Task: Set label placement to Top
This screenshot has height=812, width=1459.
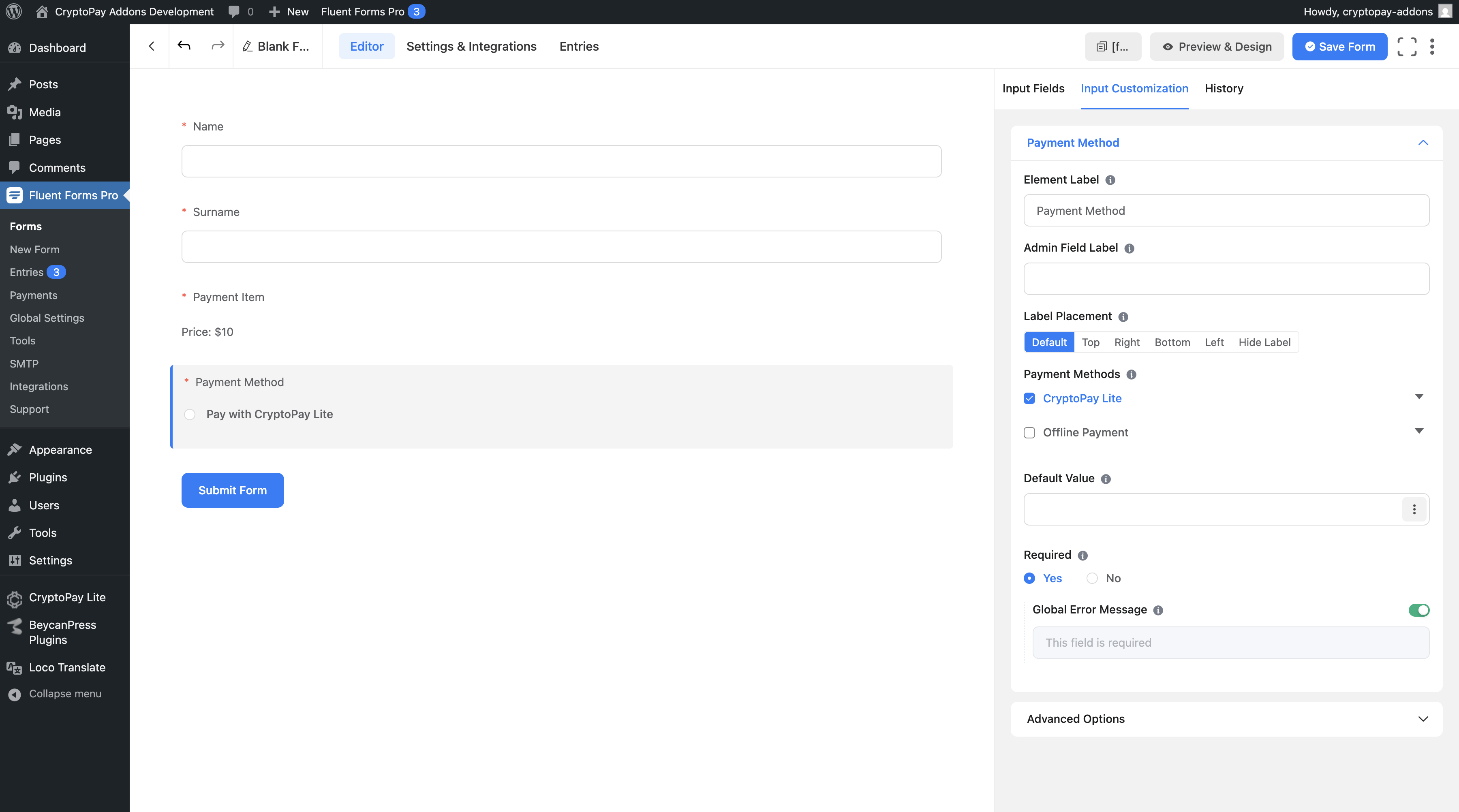Action: pyautogui.click(x=1090, y=342)
